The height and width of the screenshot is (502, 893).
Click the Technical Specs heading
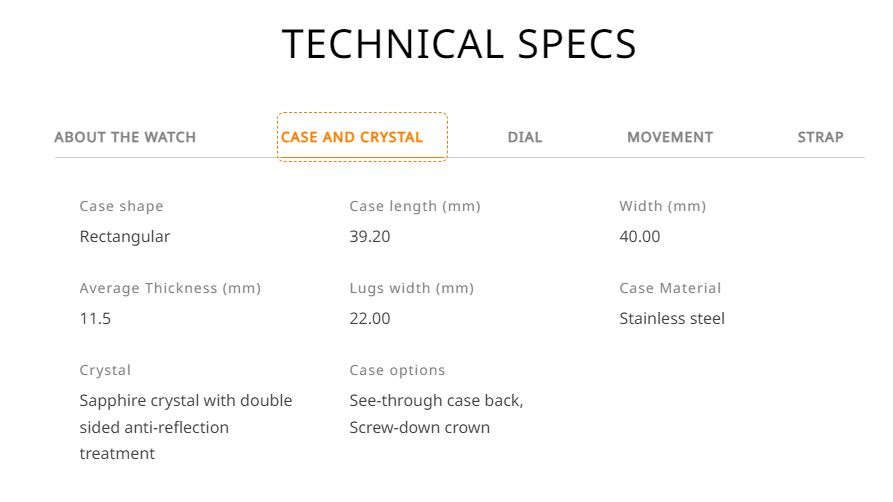tap(459, 44)
